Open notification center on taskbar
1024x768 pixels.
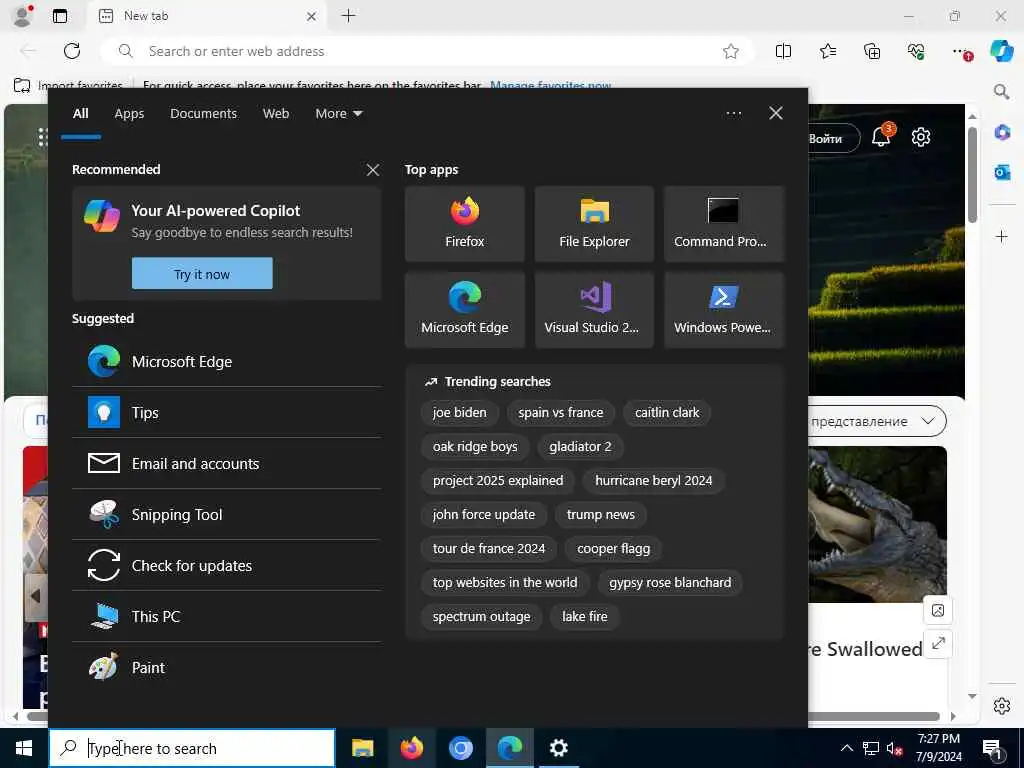point(991,749)
